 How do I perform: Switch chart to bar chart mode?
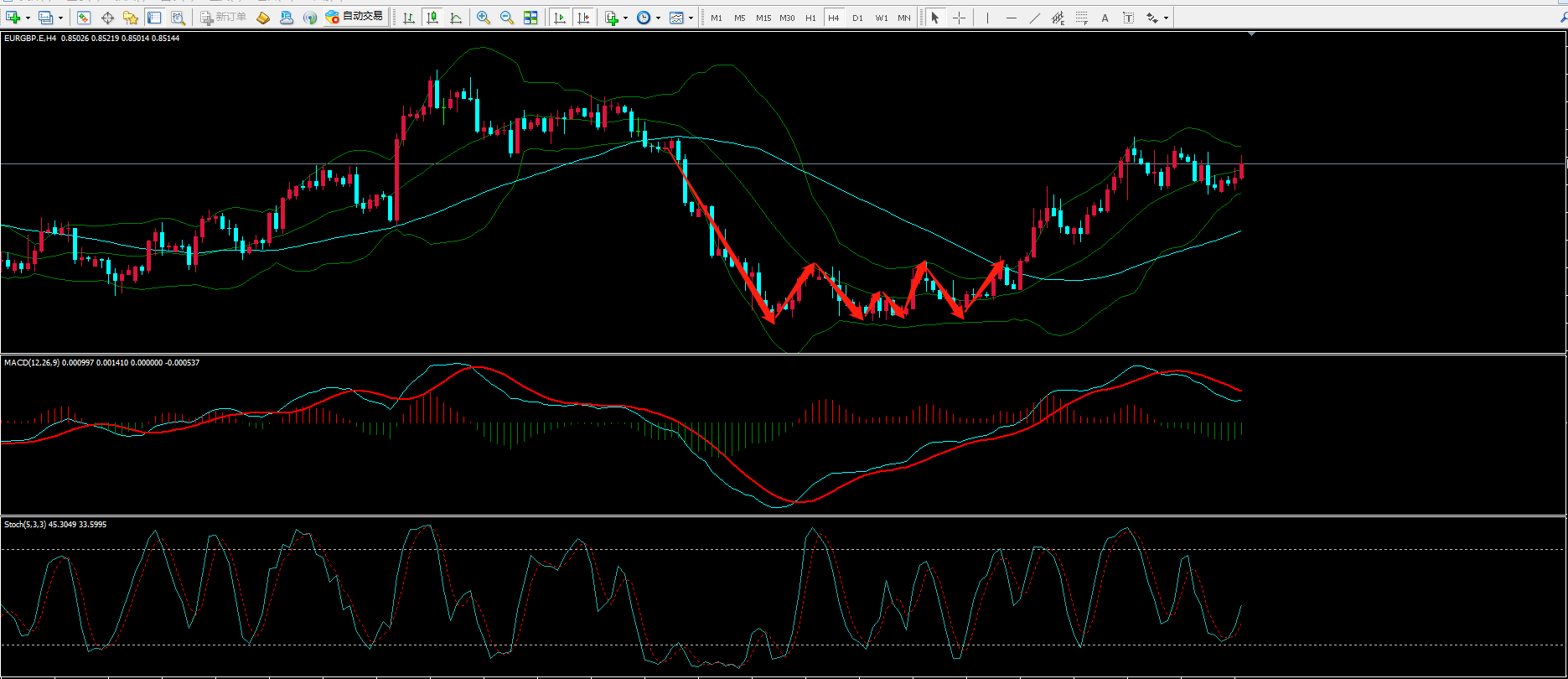pyautogui.click(x=409, y=18)
